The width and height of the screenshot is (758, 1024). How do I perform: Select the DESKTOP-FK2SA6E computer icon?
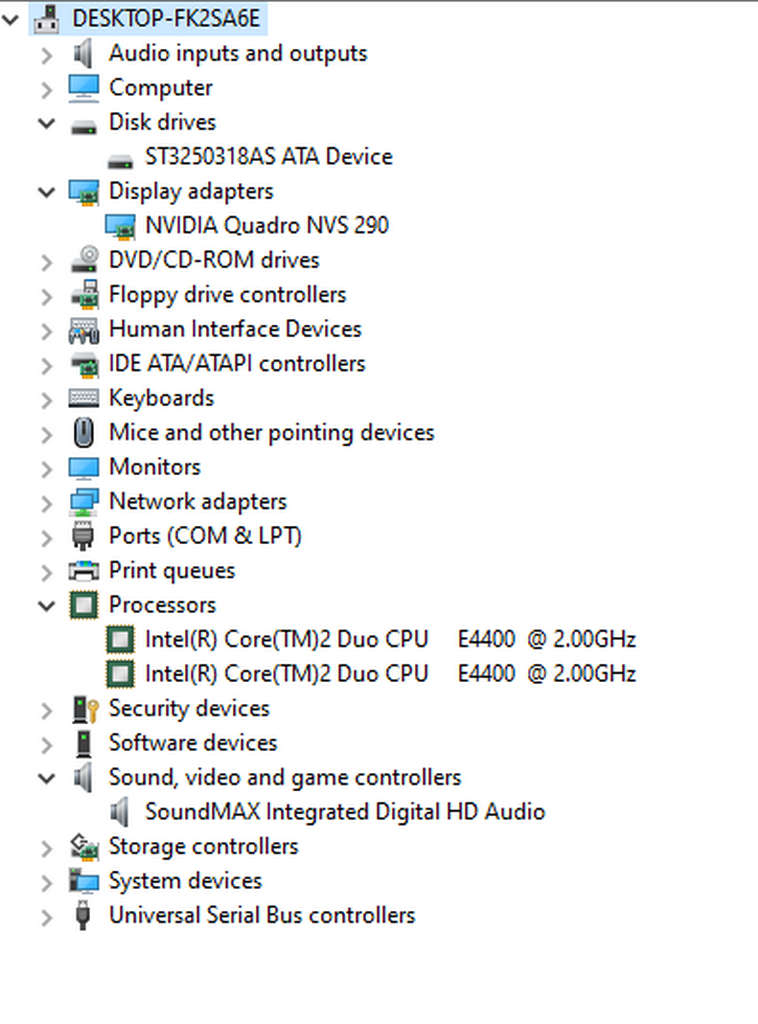tap(45, 18)
